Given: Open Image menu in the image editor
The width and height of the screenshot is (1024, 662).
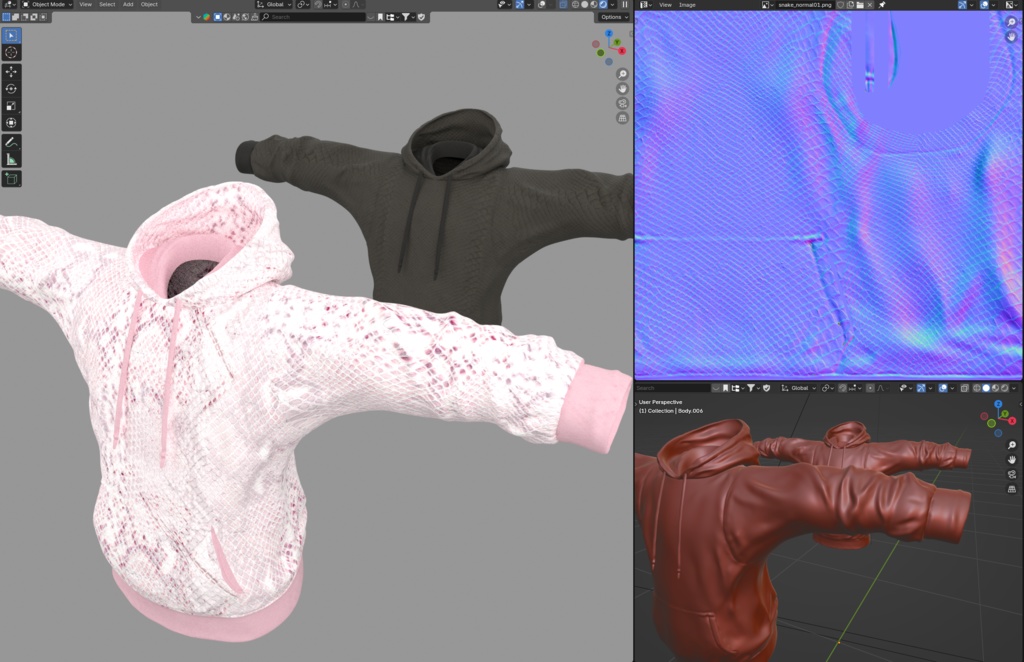Looking at the screenshot, I should coord(688,5).
